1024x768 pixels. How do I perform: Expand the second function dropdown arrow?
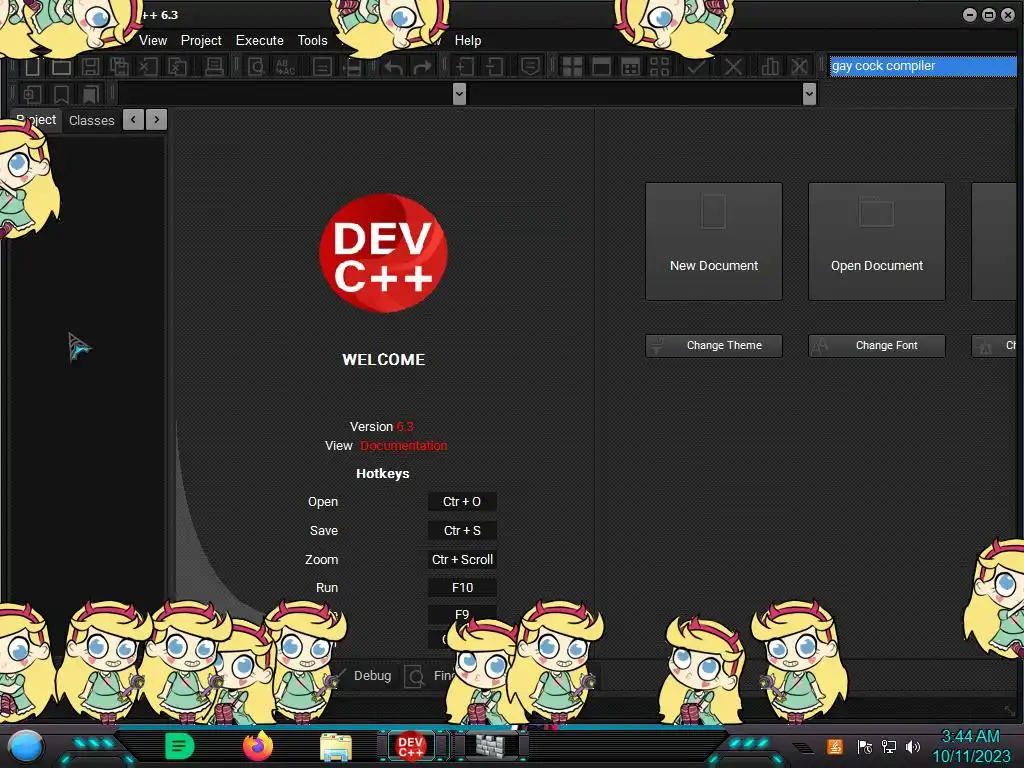click(809, 94)
